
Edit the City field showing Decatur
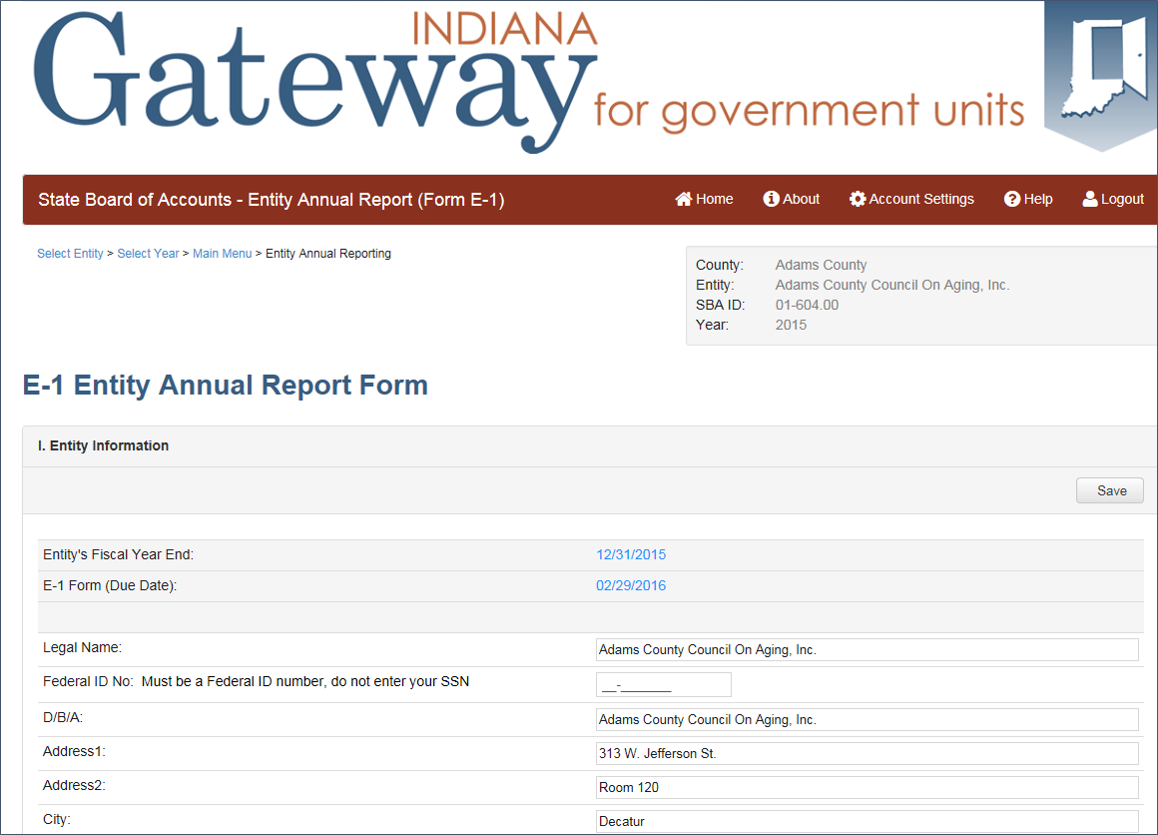867,821
